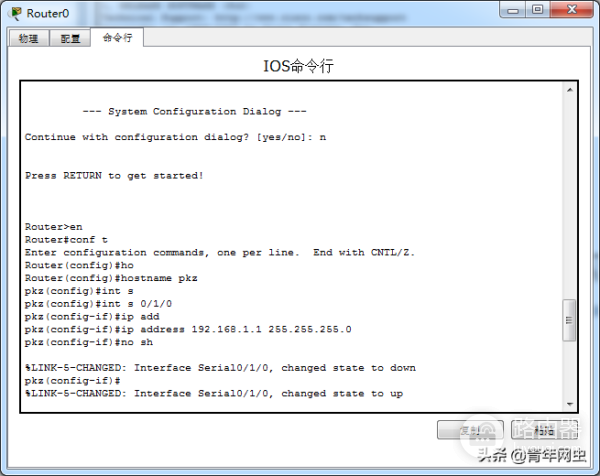This screenshot has height=476, width=600.
Task: Open the 配置 tab
Action: (70, 38)
